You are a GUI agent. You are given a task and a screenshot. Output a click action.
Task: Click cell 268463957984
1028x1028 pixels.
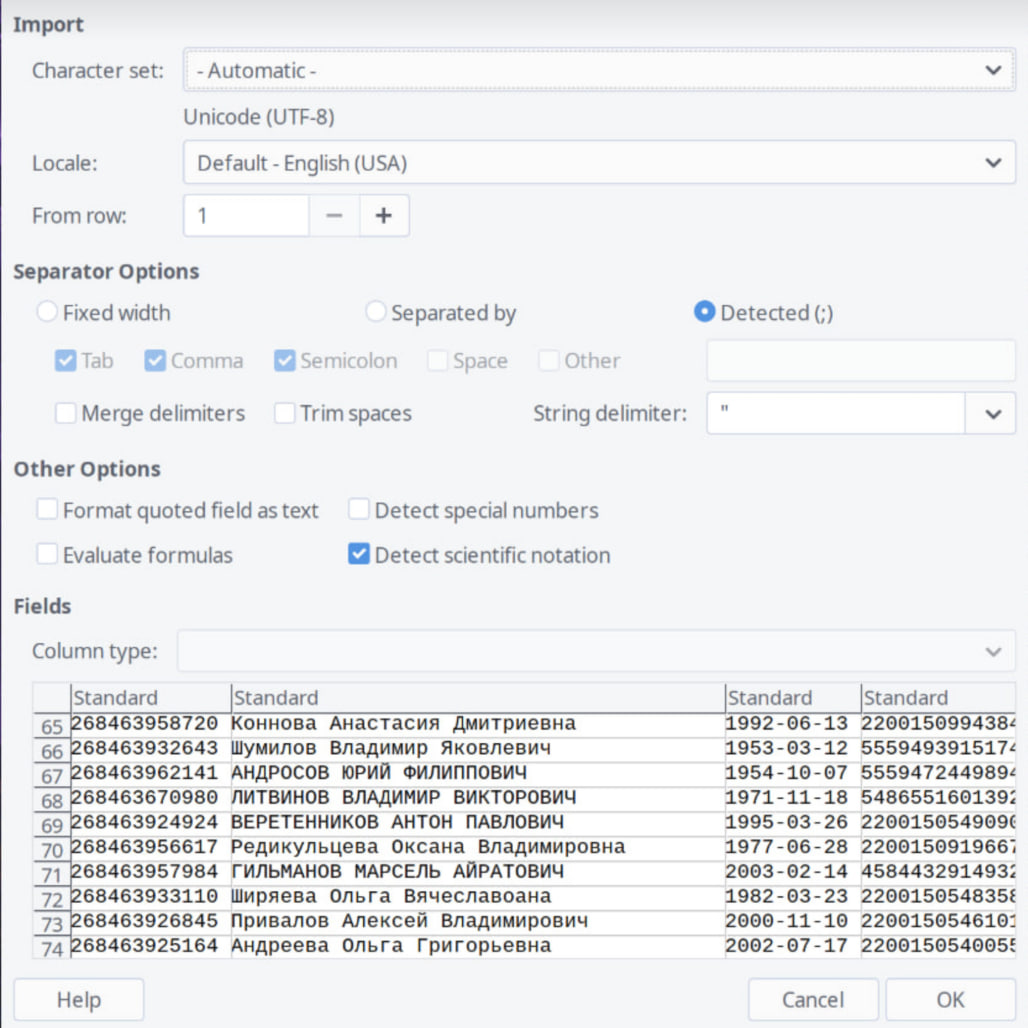(151, 872)
